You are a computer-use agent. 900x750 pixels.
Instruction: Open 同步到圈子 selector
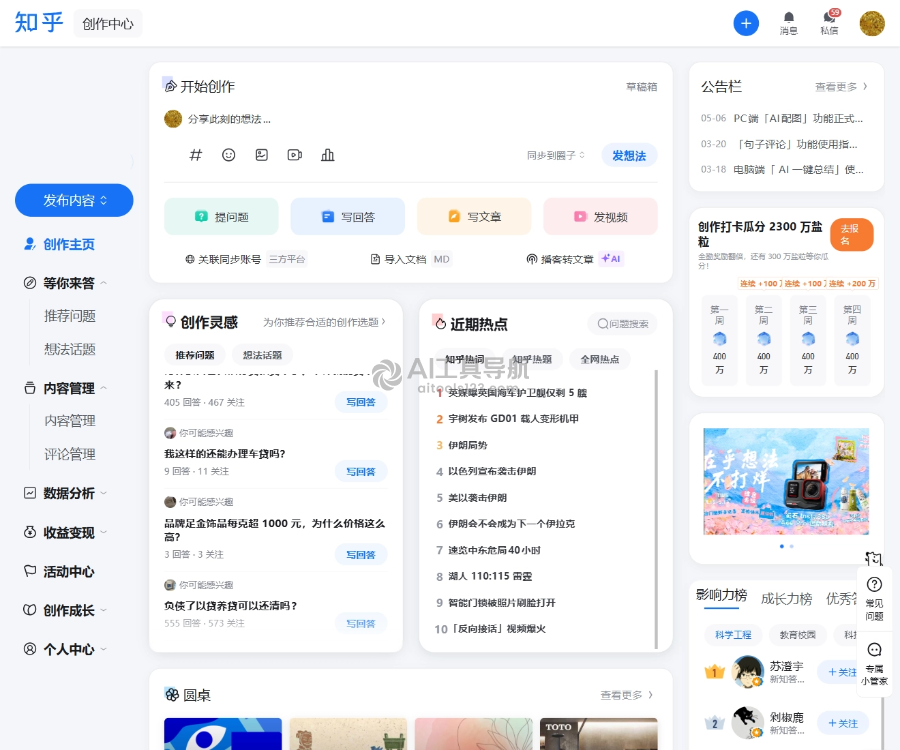point(556,156)
